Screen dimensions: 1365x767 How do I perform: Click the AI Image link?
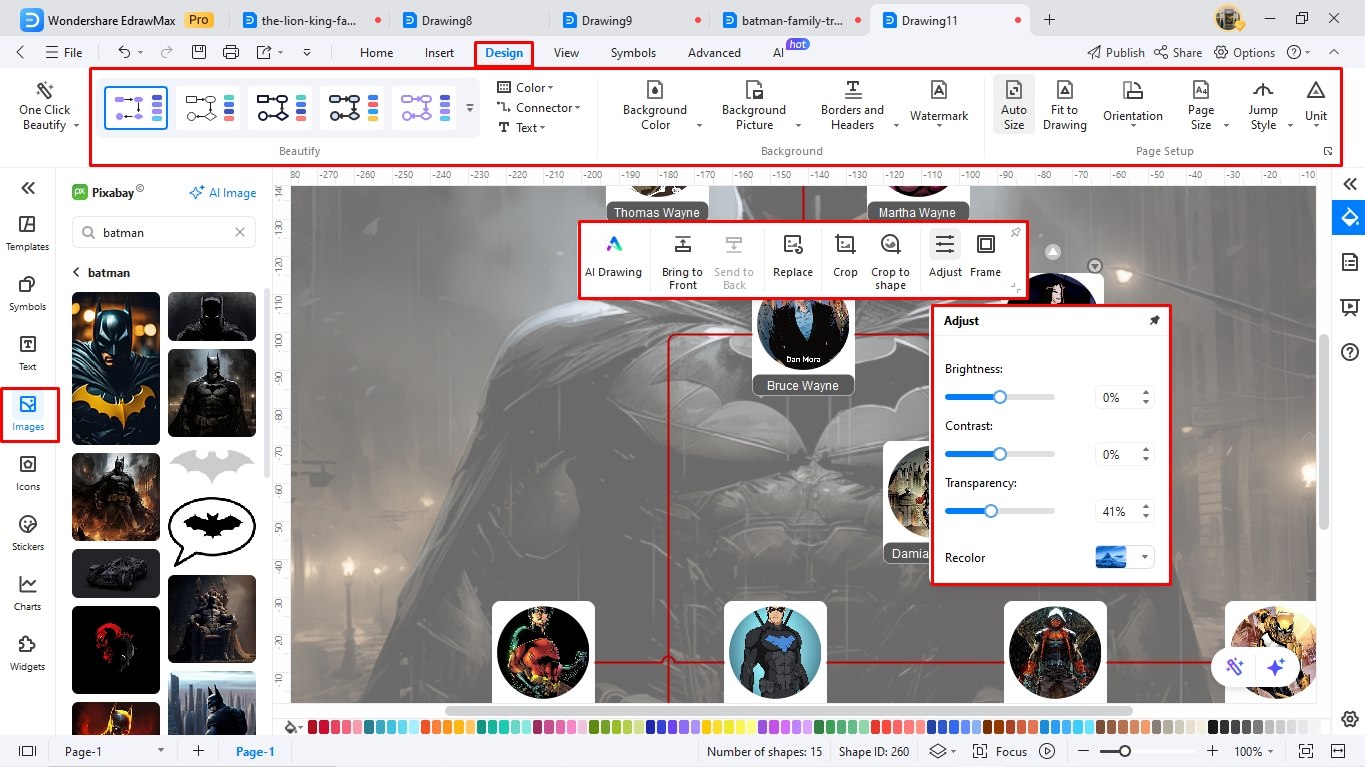click(222, 193)
